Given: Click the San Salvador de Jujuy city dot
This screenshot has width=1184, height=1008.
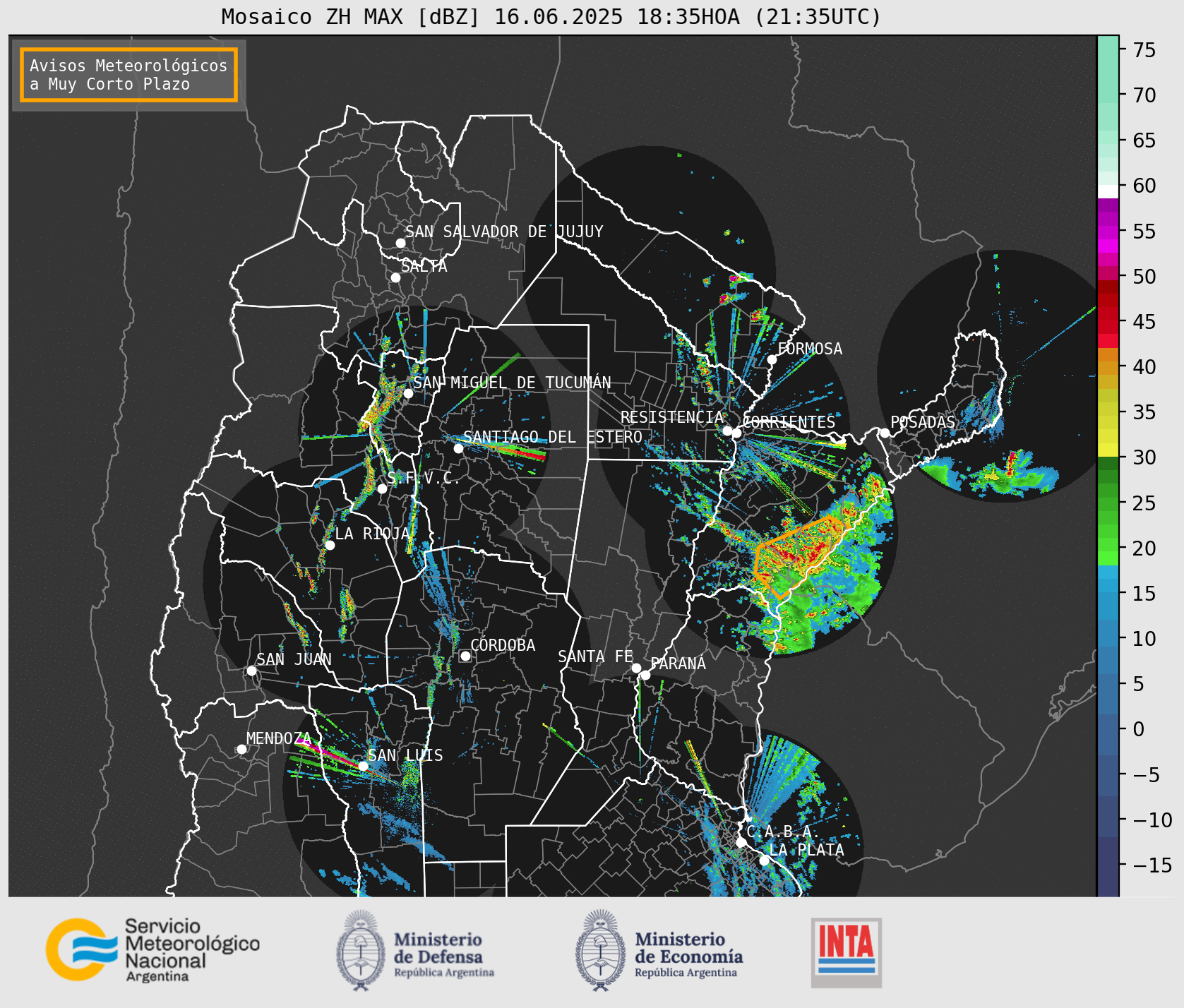Looking at the screenshot, I should click(x=400, y=243).
